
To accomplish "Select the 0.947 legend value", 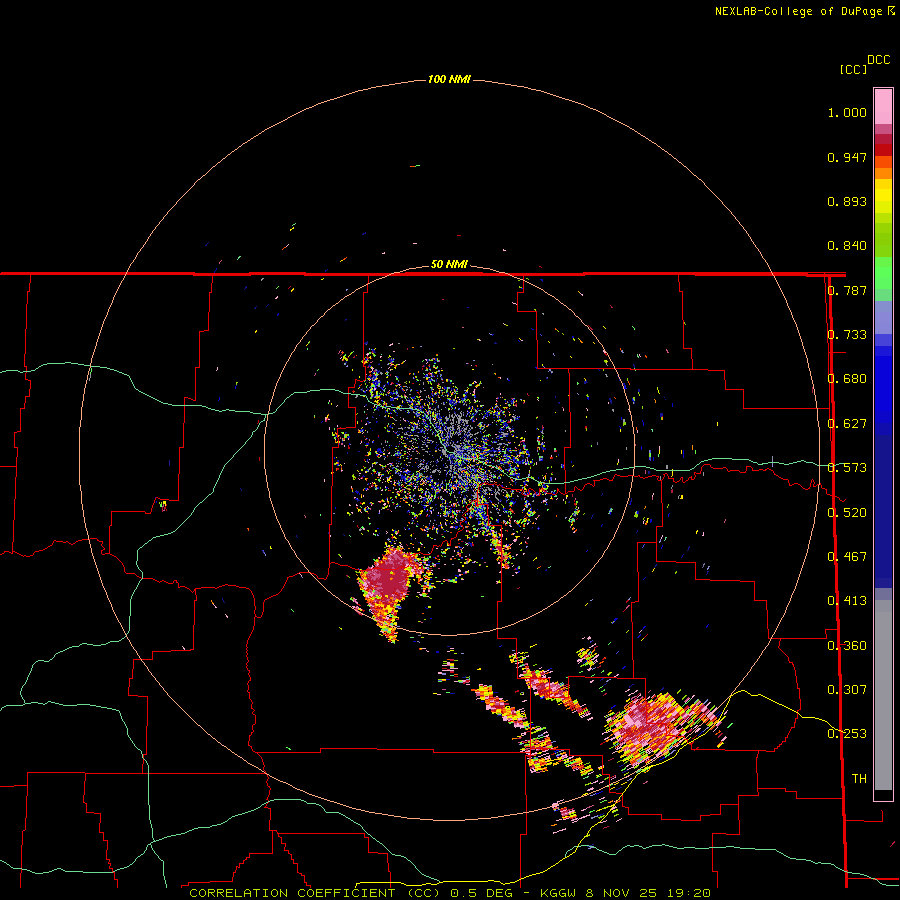I will point(847,157).
